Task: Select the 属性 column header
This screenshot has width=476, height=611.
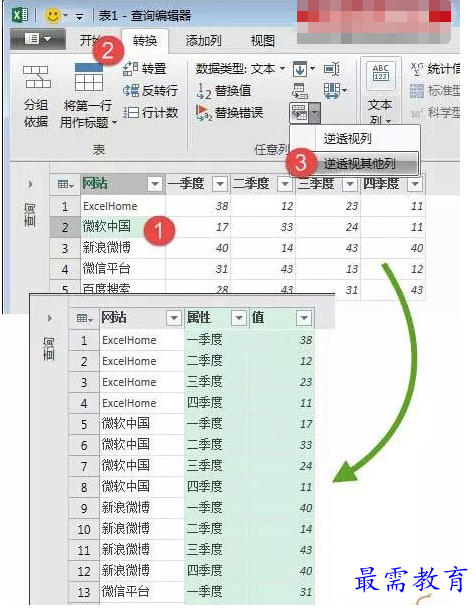Action: (x=199, y=318)
